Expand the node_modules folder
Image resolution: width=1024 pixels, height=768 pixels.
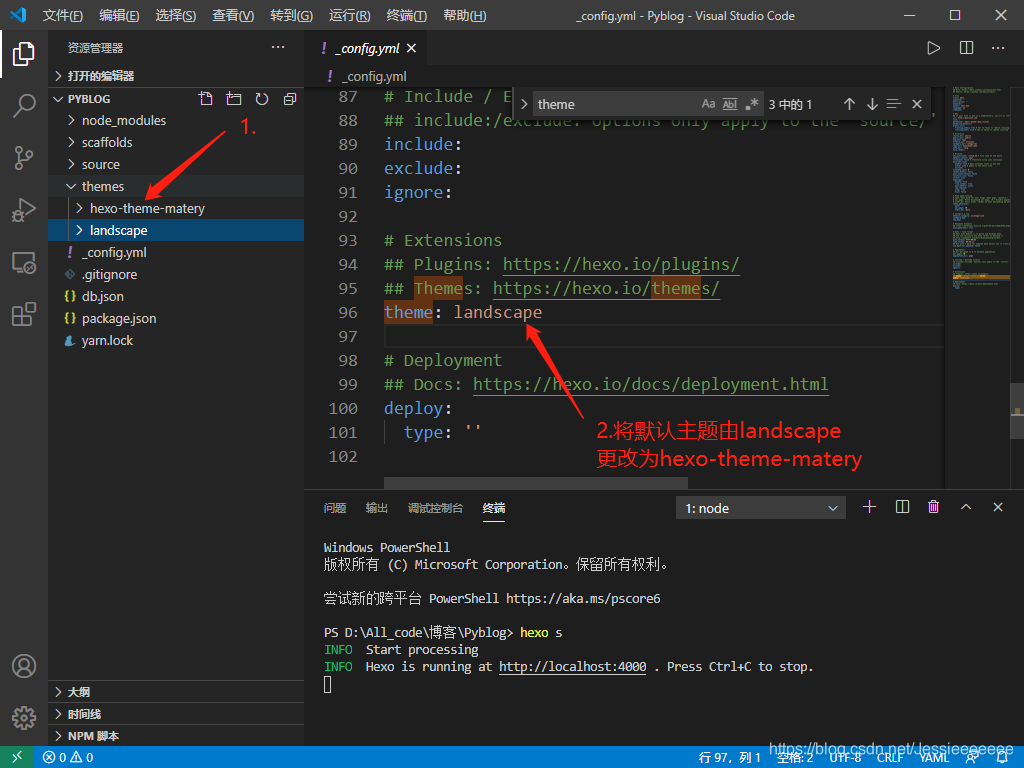tap(176, 120)
